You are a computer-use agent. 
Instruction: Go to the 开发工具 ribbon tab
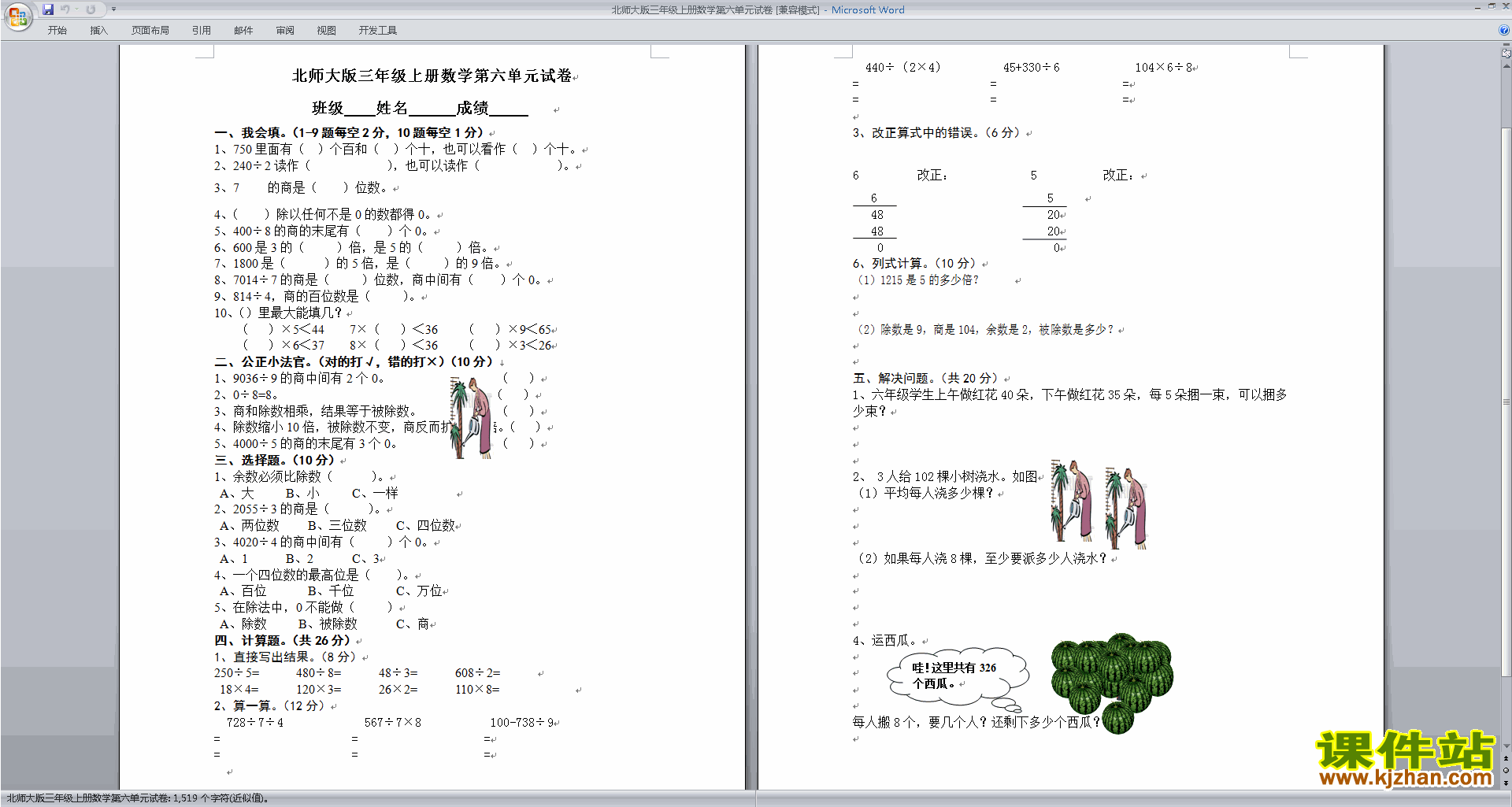pyautogui.click(x=378, y=31)
